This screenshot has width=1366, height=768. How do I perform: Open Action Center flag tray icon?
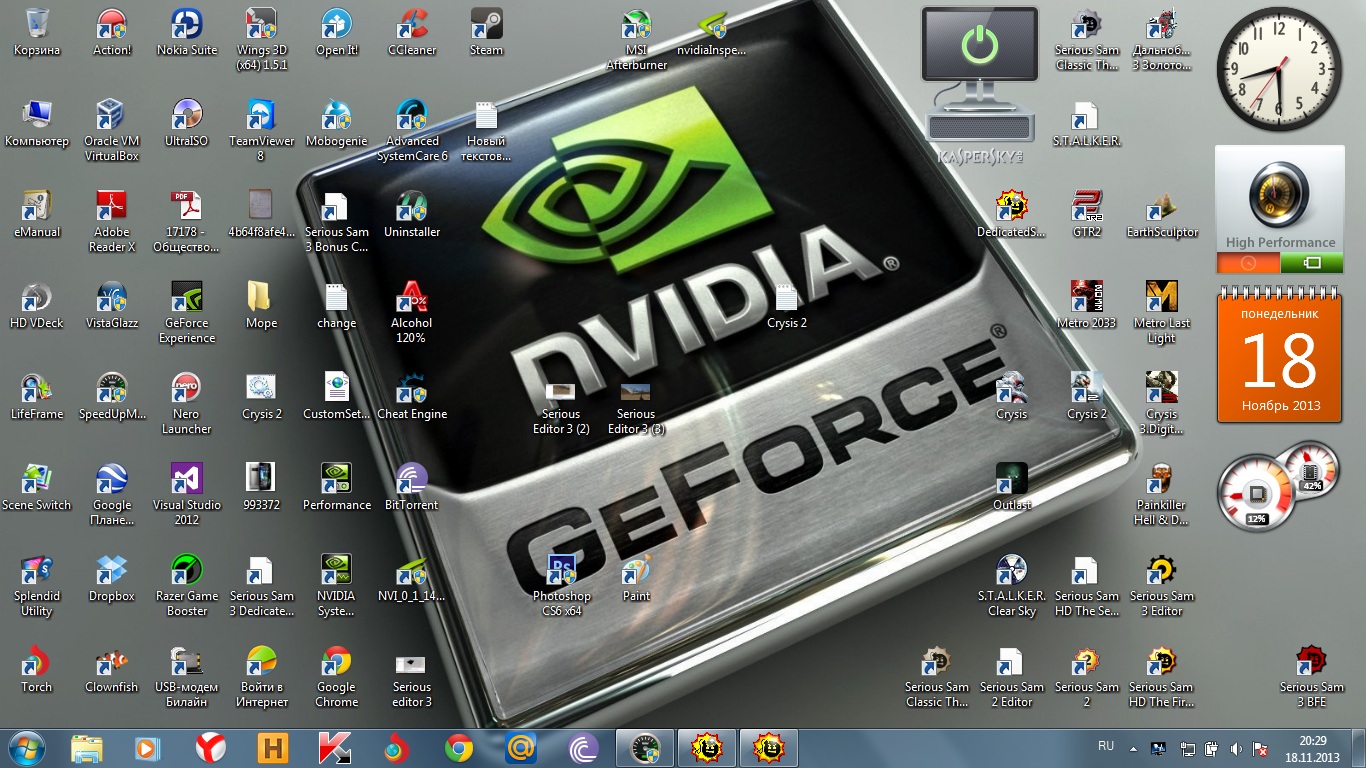click(x=1261, y=748)
